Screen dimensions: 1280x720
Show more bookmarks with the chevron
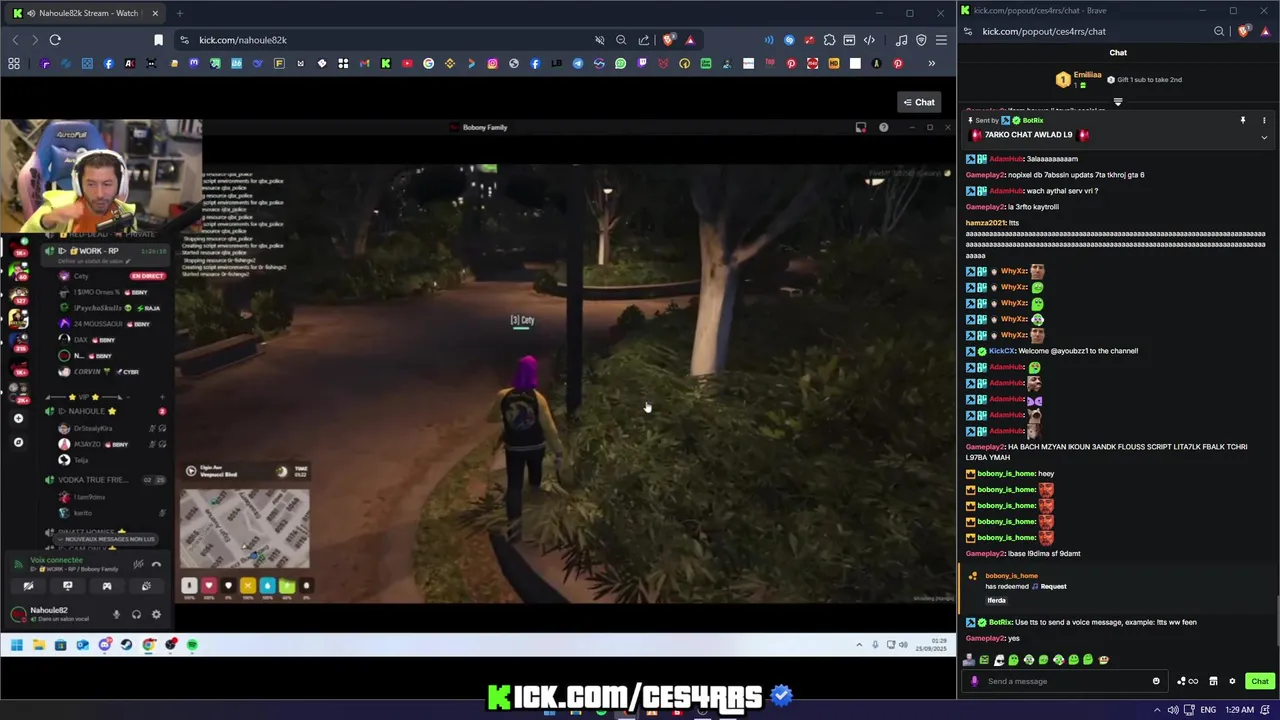[x=931, y=64]
